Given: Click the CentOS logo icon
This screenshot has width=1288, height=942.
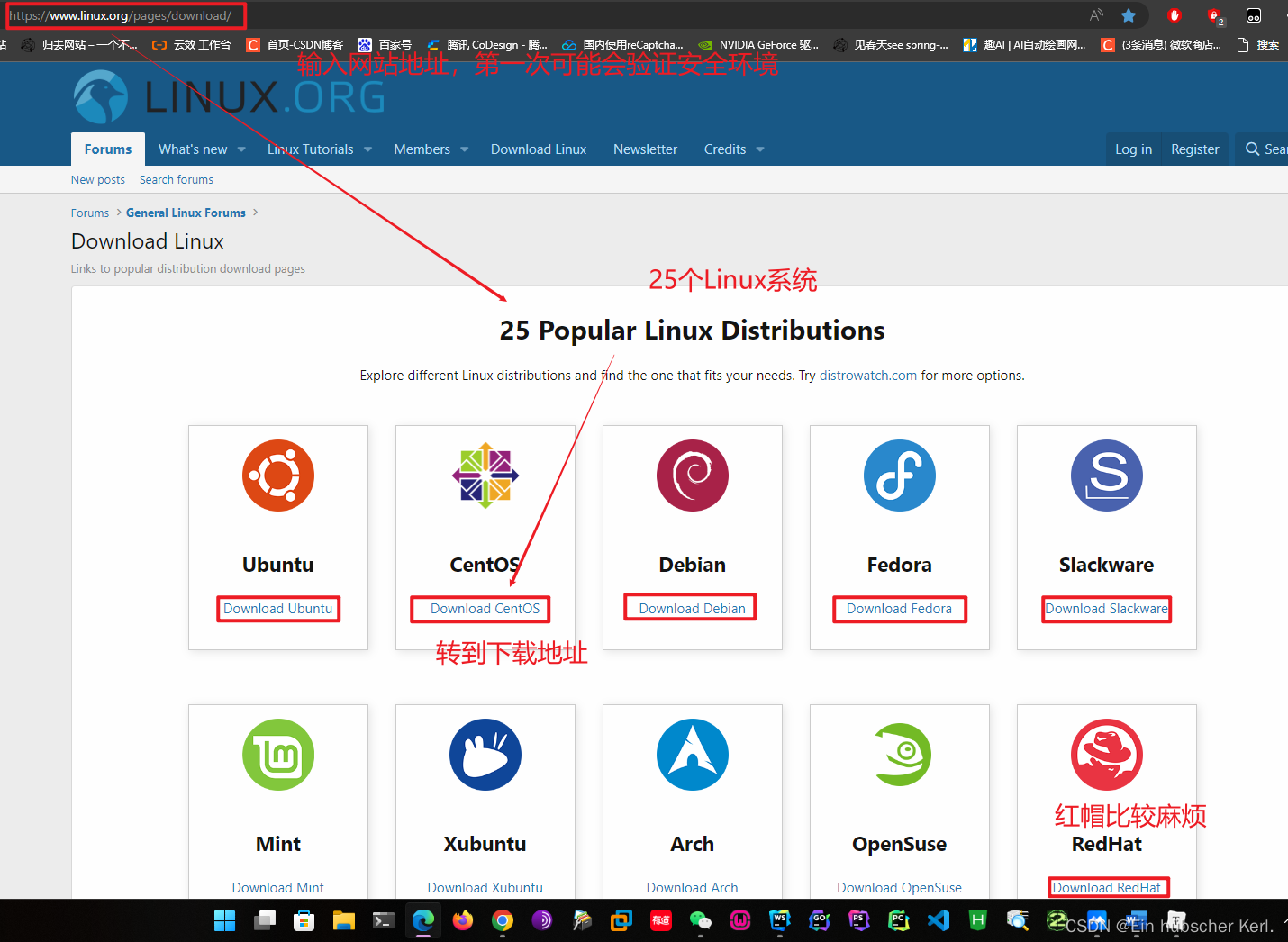Looking at the screenshot, I should tap(485, 476).
